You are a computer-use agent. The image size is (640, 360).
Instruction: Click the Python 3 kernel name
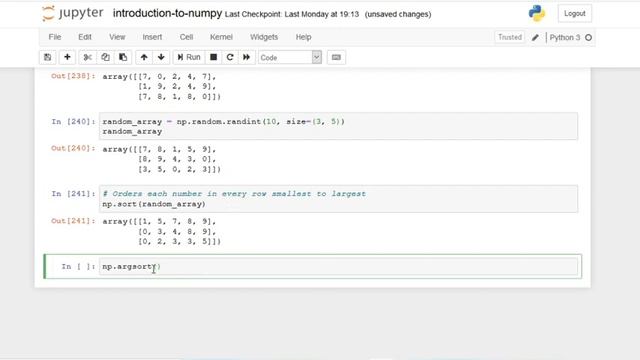564,38
